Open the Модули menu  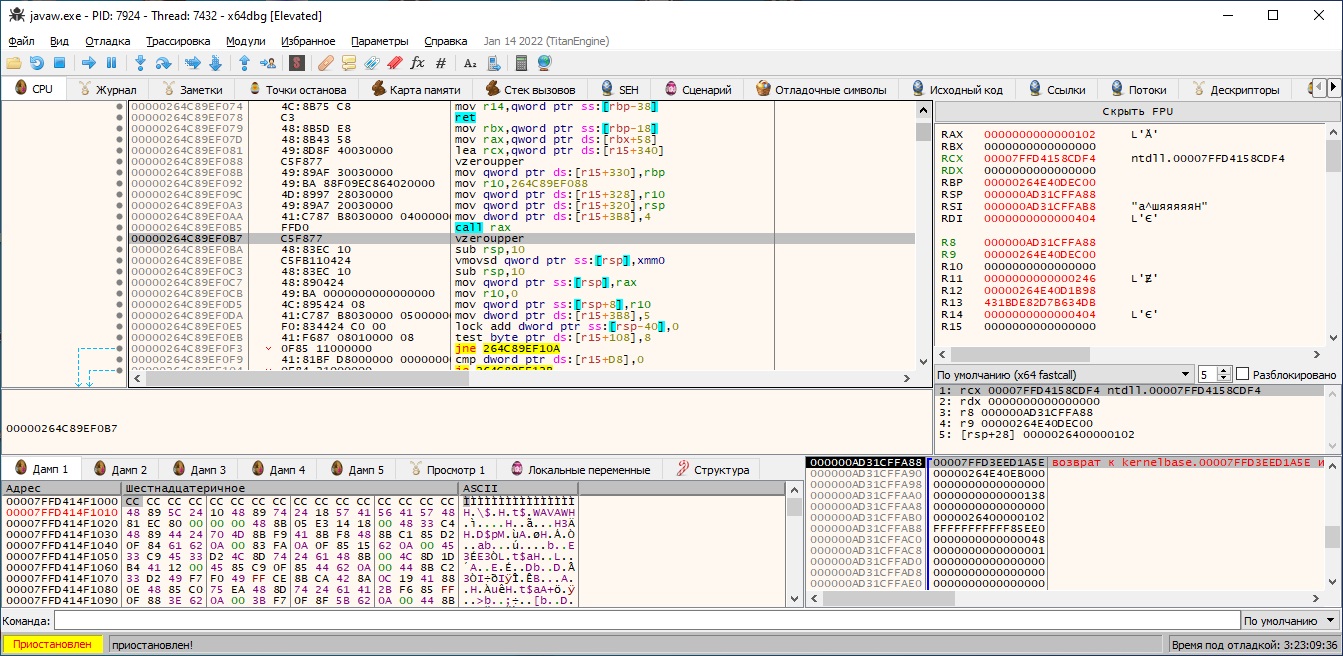[246, 41]
